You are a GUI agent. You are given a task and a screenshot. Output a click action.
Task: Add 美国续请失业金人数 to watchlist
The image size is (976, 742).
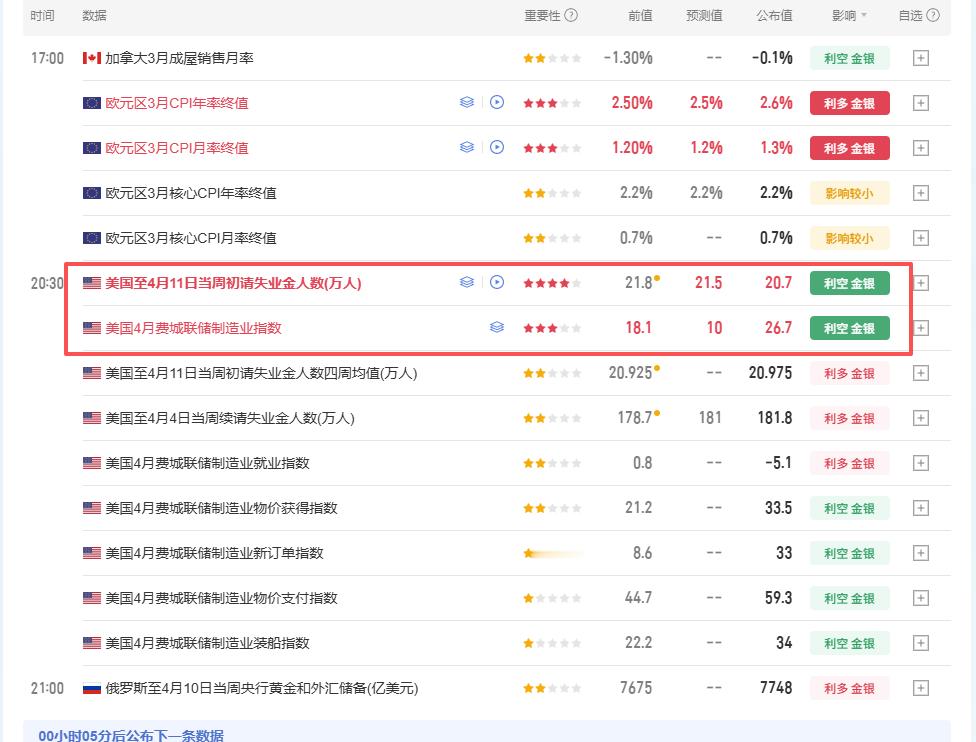coord(921,418)
